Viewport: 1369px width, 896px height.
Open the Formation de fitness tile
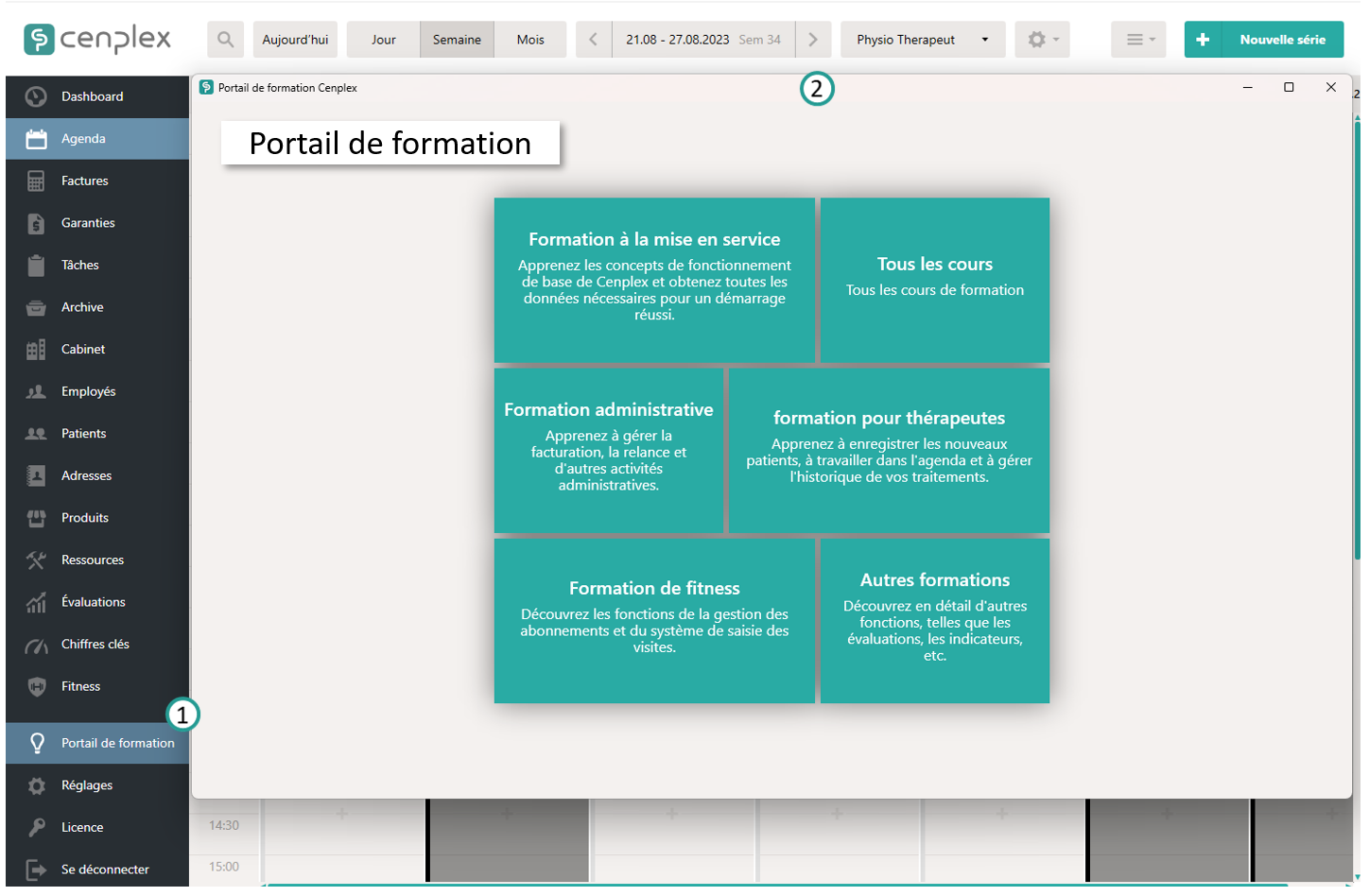pyautogui.click(x=654, y=620)
